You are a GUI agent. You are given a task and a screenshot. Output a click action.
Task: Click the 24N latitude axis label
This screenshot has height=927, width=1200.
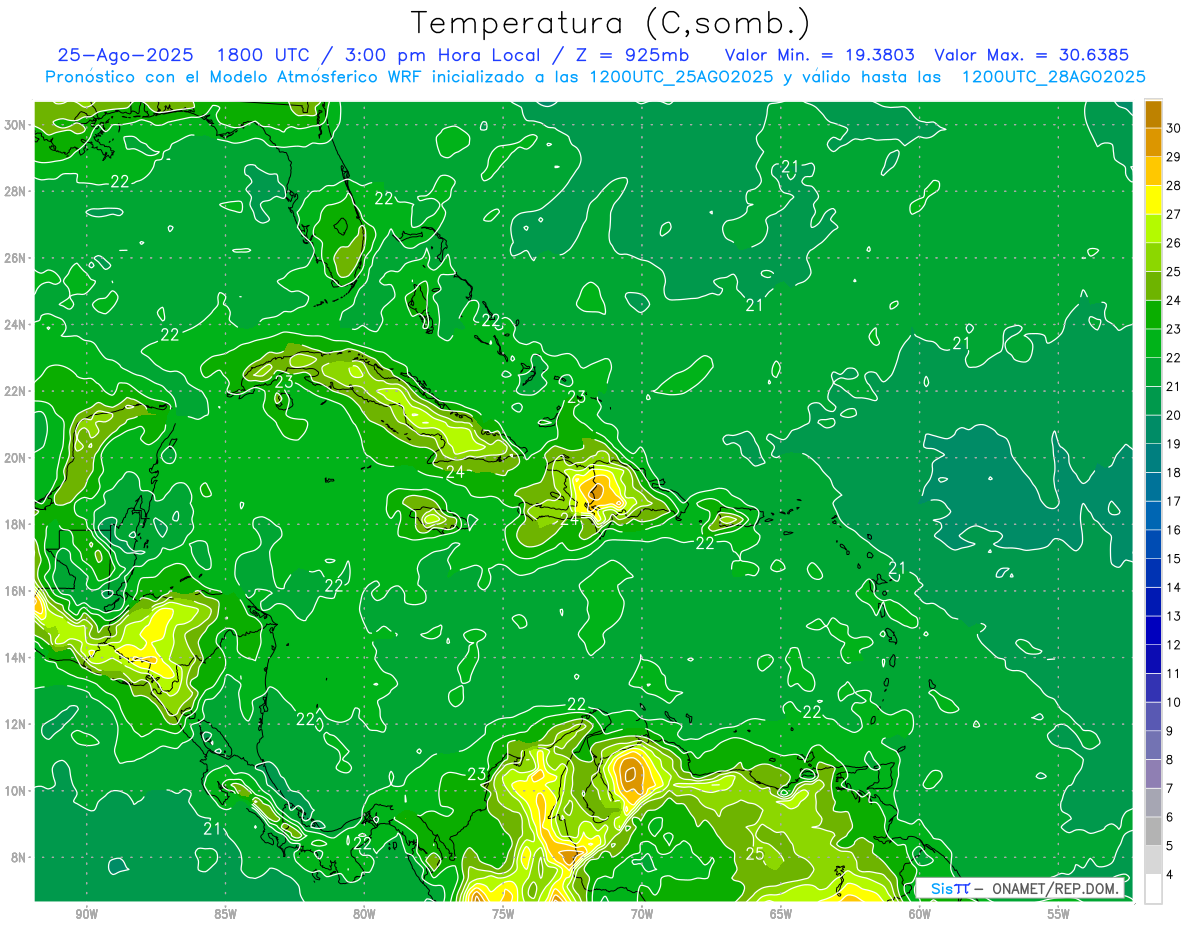click(15, 324)
